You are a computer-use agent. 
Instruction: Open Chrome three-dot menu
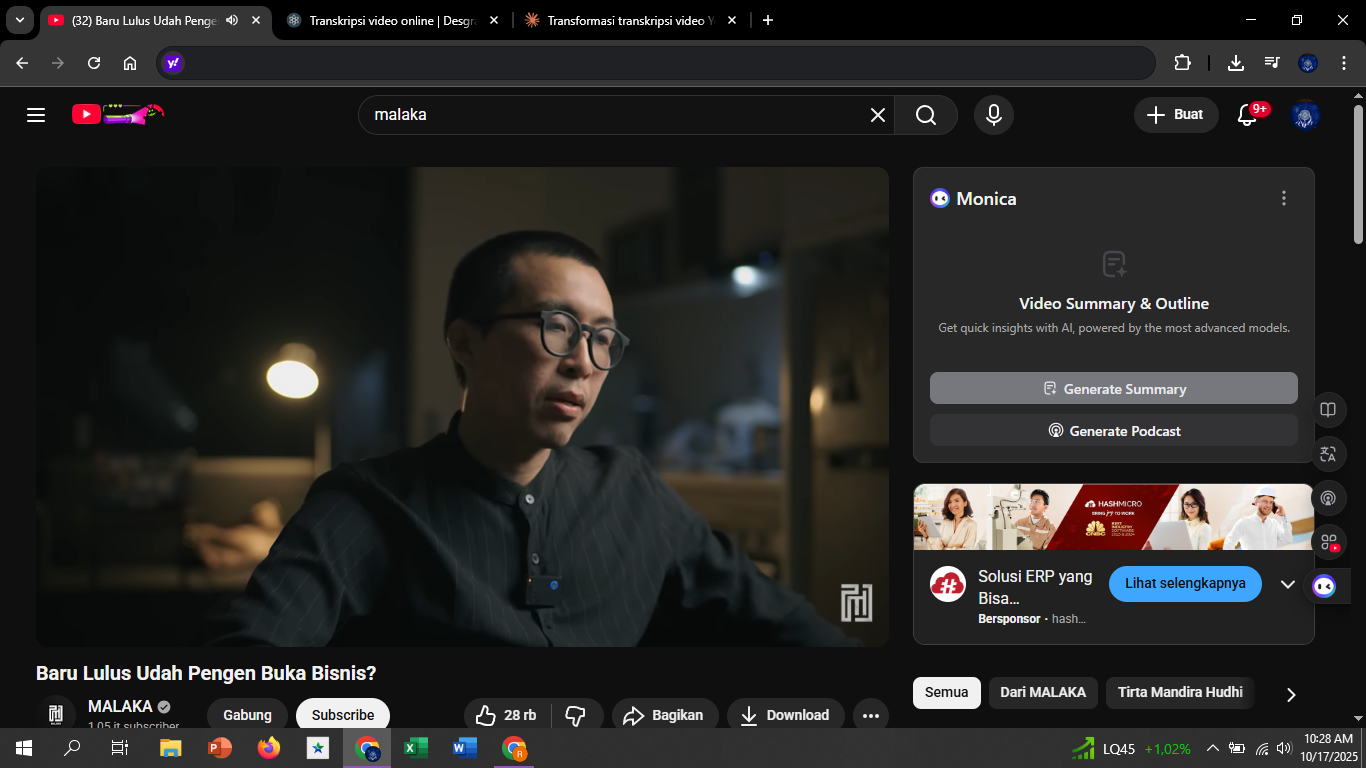[x=1344, y=63]
